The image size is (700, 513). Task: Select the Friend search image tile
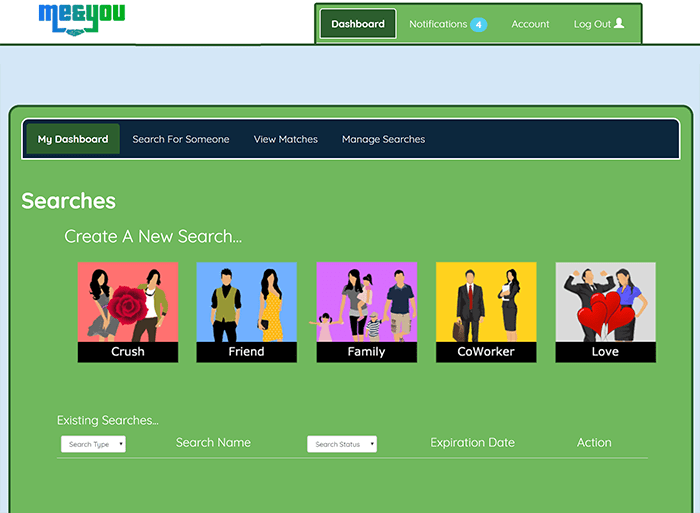point(246,302)
